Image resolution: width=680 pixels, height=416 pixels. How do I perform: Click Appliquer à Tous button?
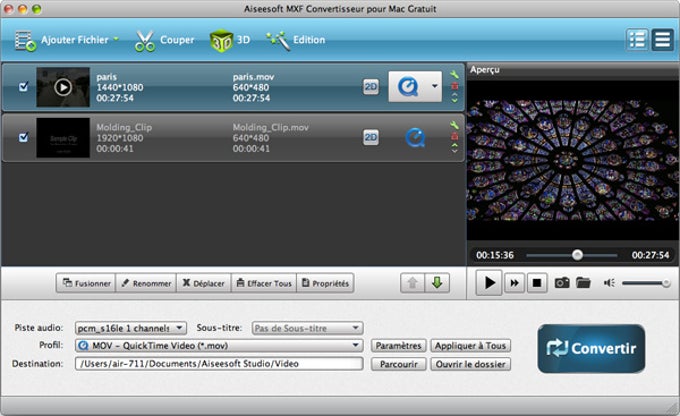pos(471,346)
